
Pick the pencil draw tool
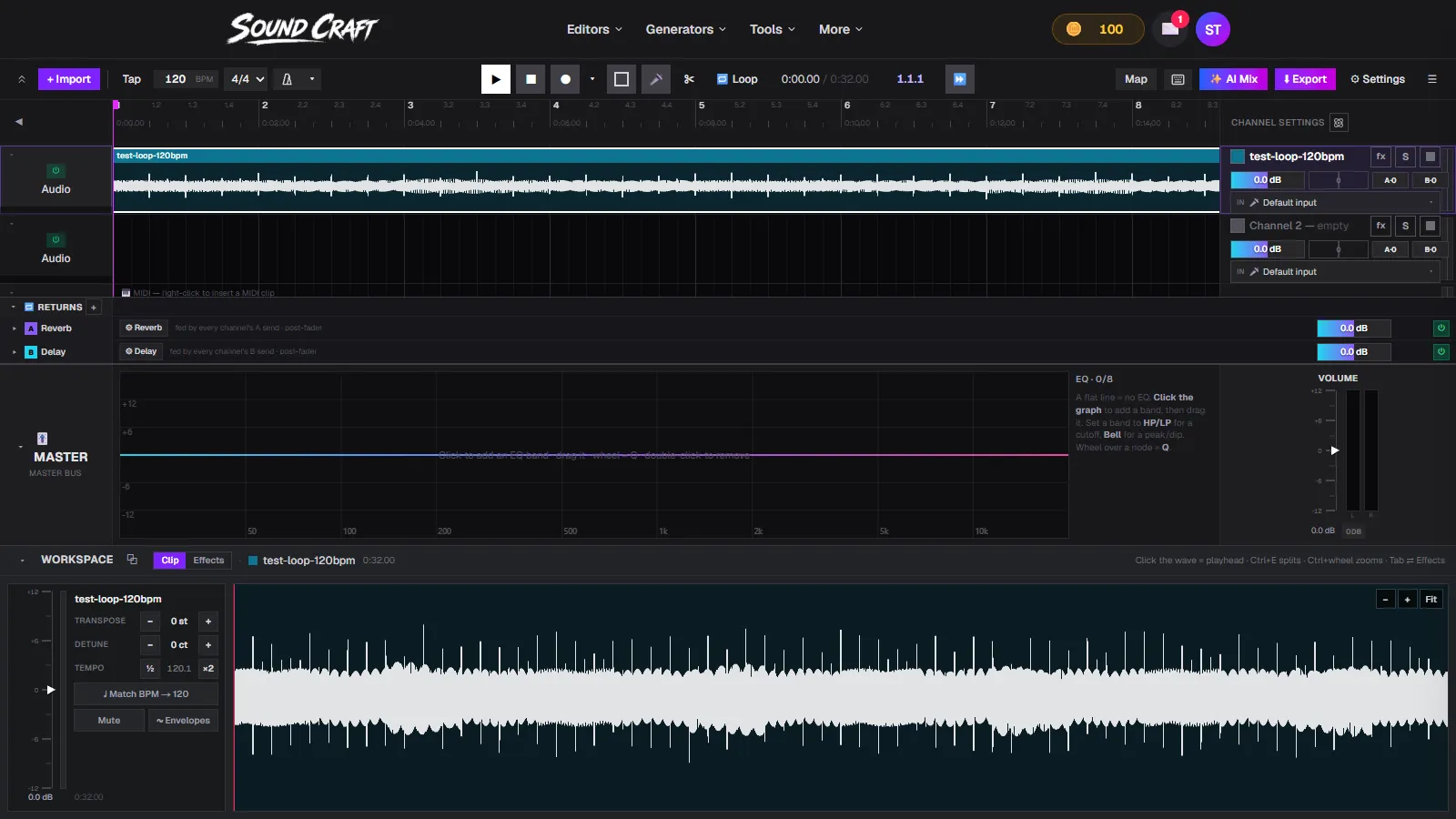pyautogui.click(x=655, y=79)
